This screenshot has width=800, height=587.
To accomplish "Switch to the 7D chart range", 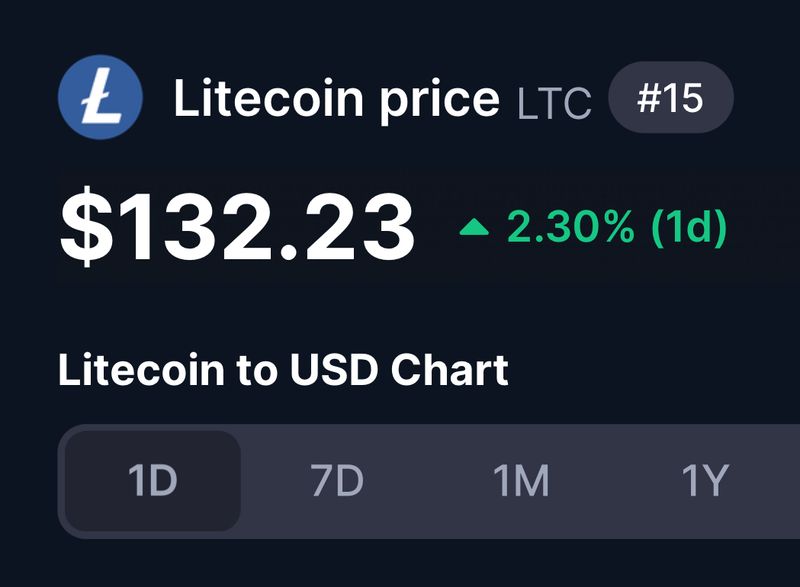I will click(337, 482).
